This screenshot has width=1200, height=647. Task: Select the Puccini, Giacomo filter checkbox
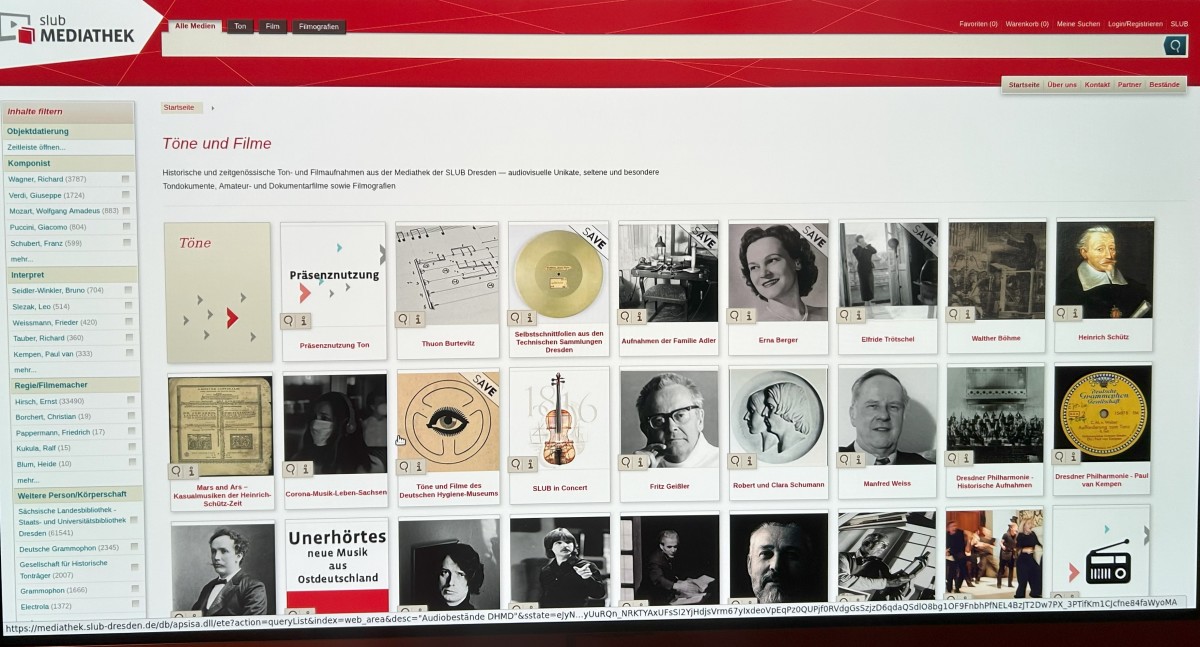pos(126,227)
